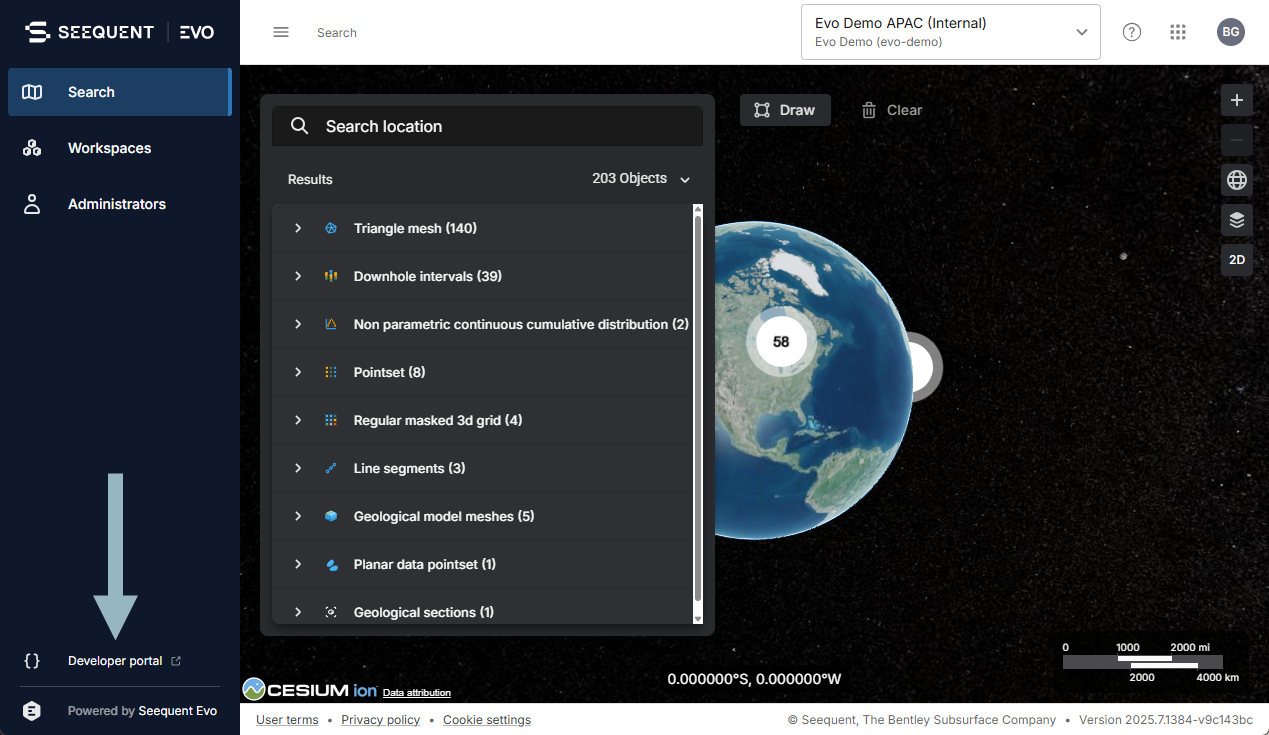Click the Line segments (3) label

pyautogui.click(x=410, y=468)
